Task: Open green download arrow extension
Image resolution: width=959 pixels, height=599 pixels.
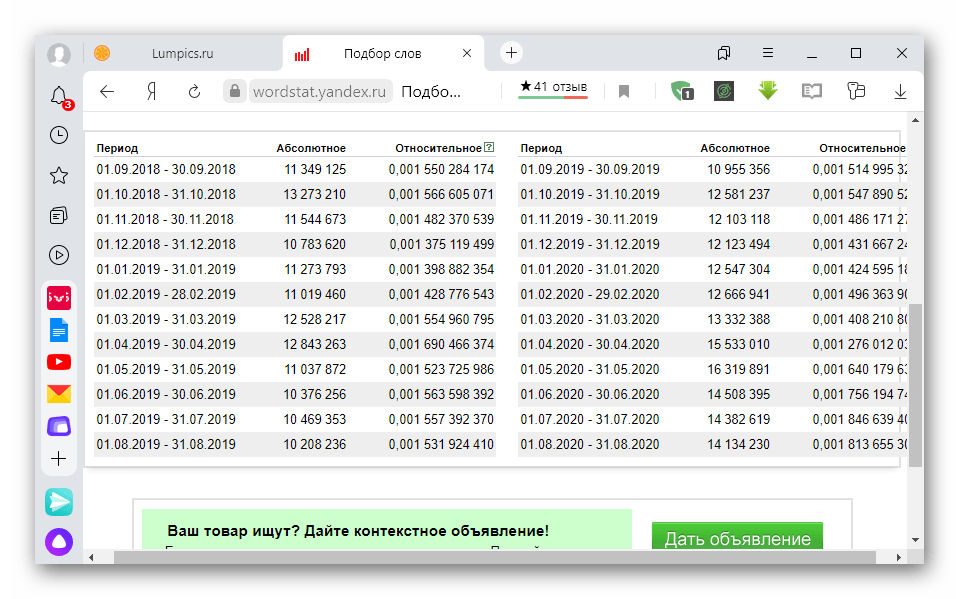Action: 768,91
